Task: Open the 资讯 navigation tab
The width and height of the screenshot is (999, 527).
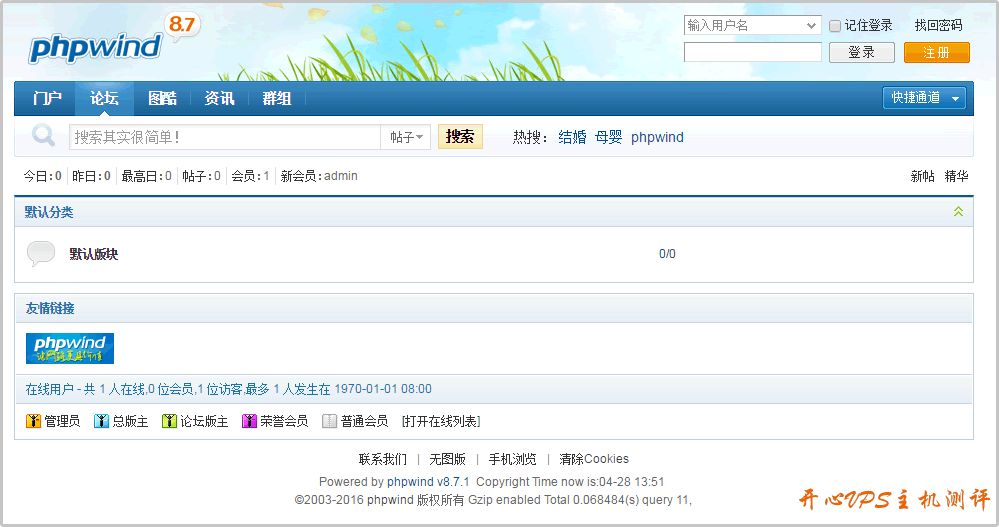Action: coord(219,98)
